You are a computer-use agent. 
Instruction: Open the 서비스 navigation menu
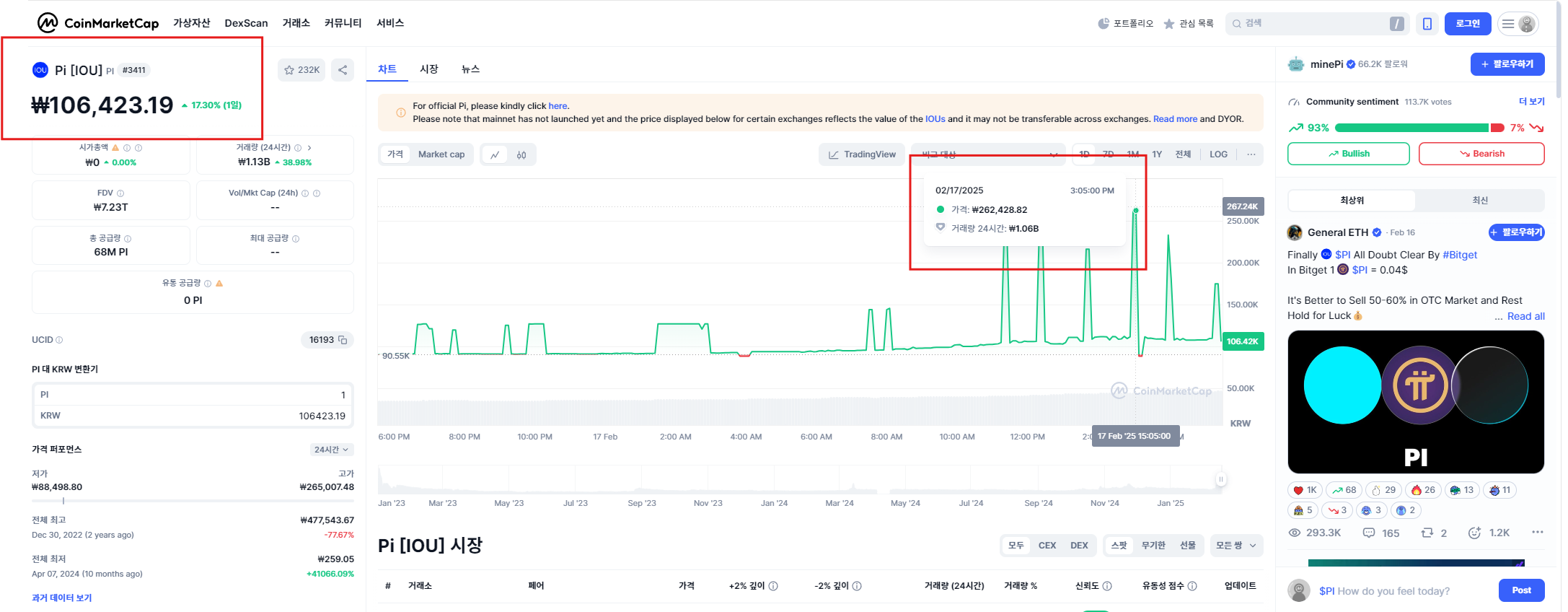click(390, 23)
